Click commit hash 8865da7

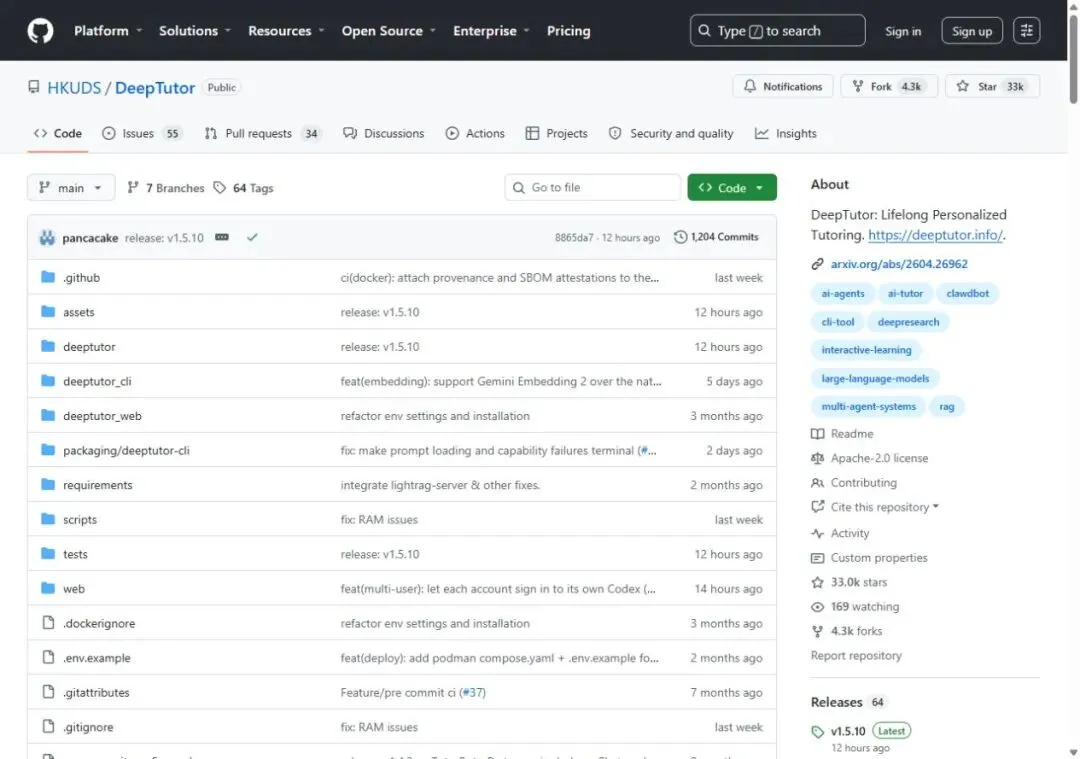[x=574, y=238]
